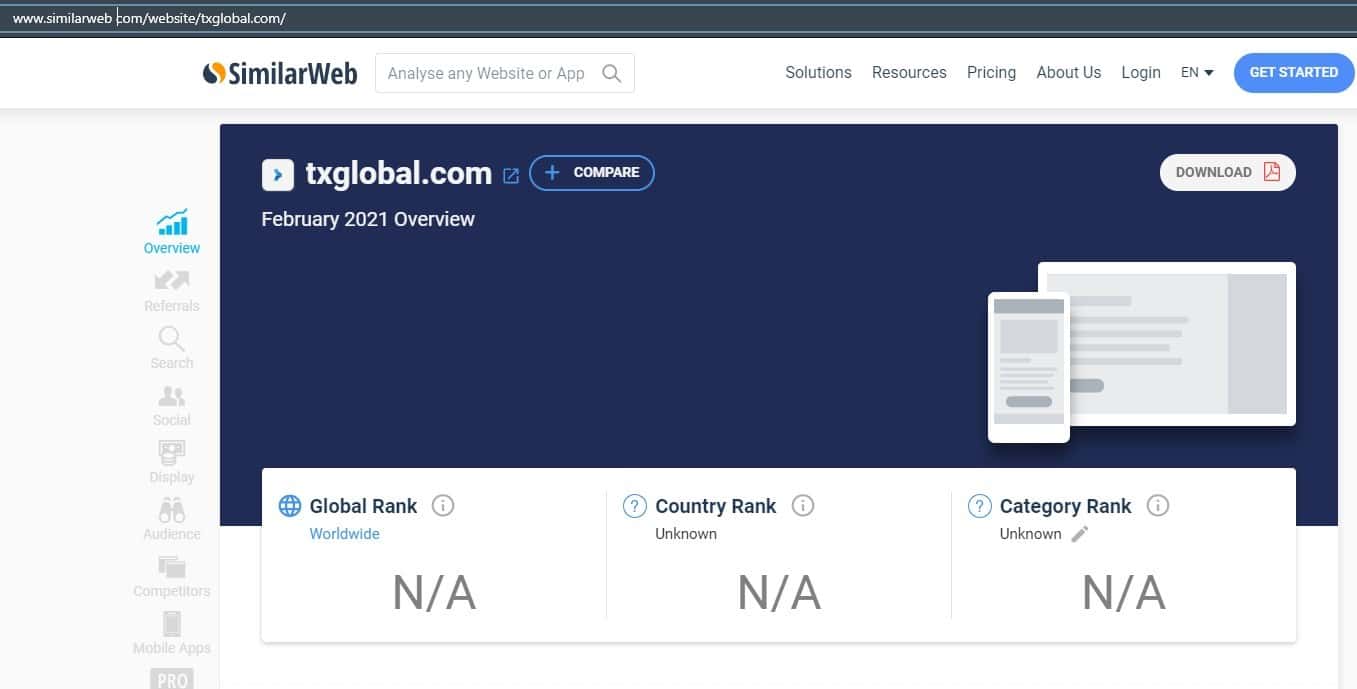Click the device preview illustration
This screenshot has height=689, width=1357.
point(1141,352)
